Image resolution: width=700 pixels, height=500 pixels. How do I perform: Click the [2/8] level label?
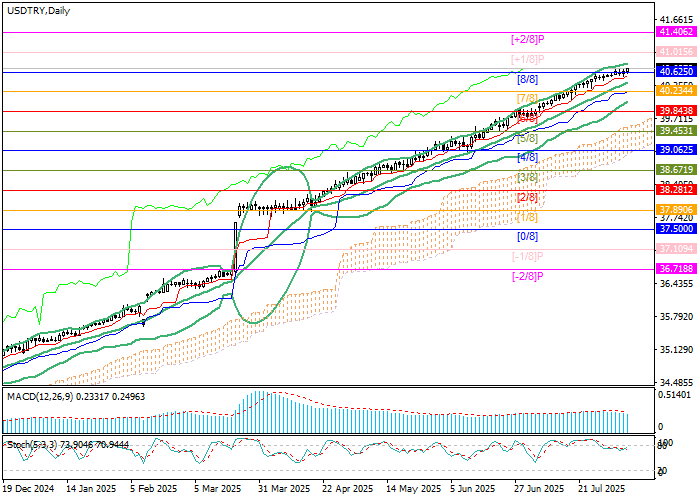point(527,197)
